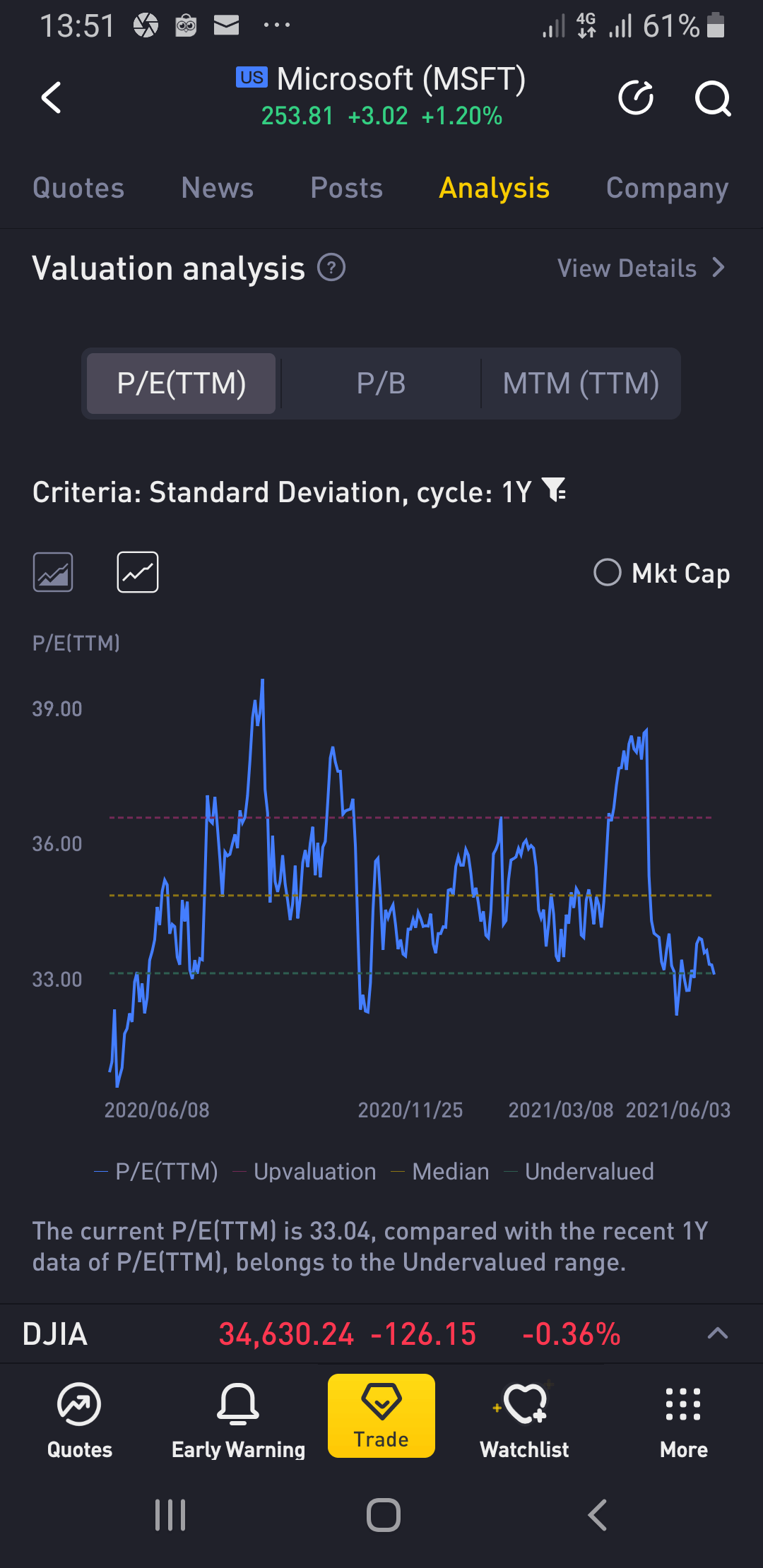Tap the back arrow in header

(x=52, y=97)
